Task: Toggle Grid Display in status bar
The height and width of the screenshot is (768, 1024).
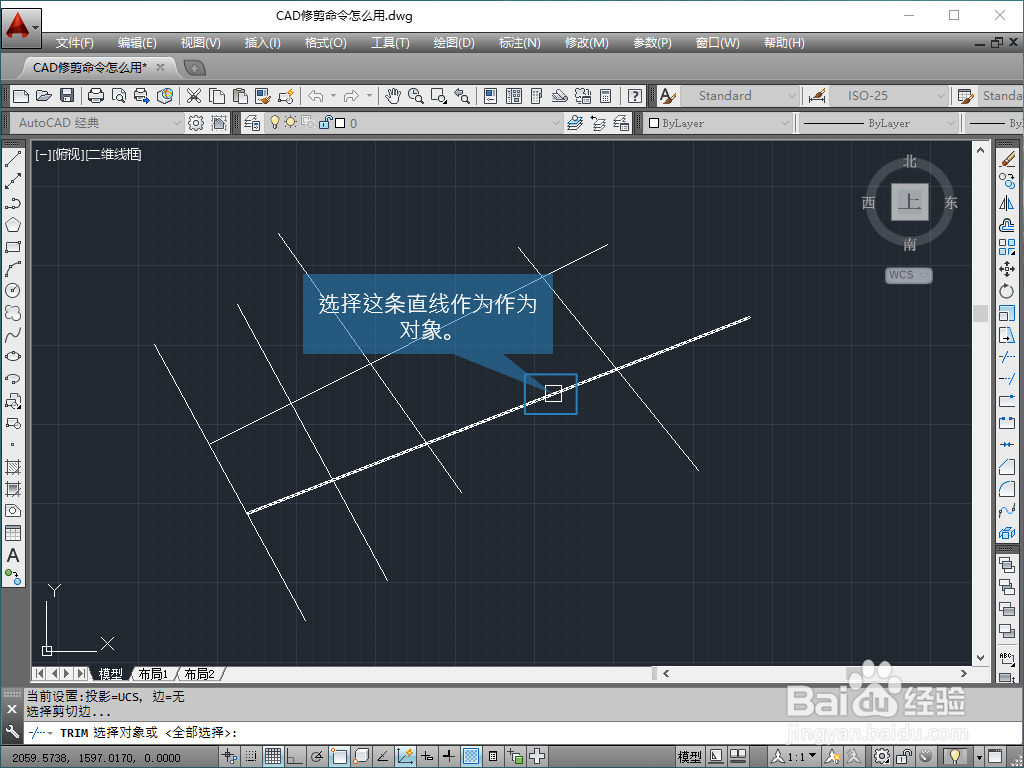Action: pos(273,757)
